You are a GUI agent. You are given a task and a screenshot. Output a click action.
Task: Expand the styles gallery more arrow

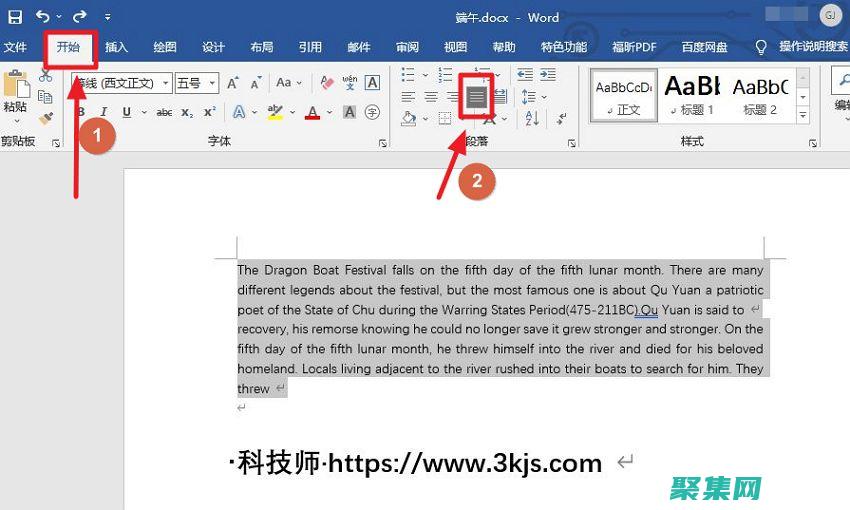(x=803, y=116)
